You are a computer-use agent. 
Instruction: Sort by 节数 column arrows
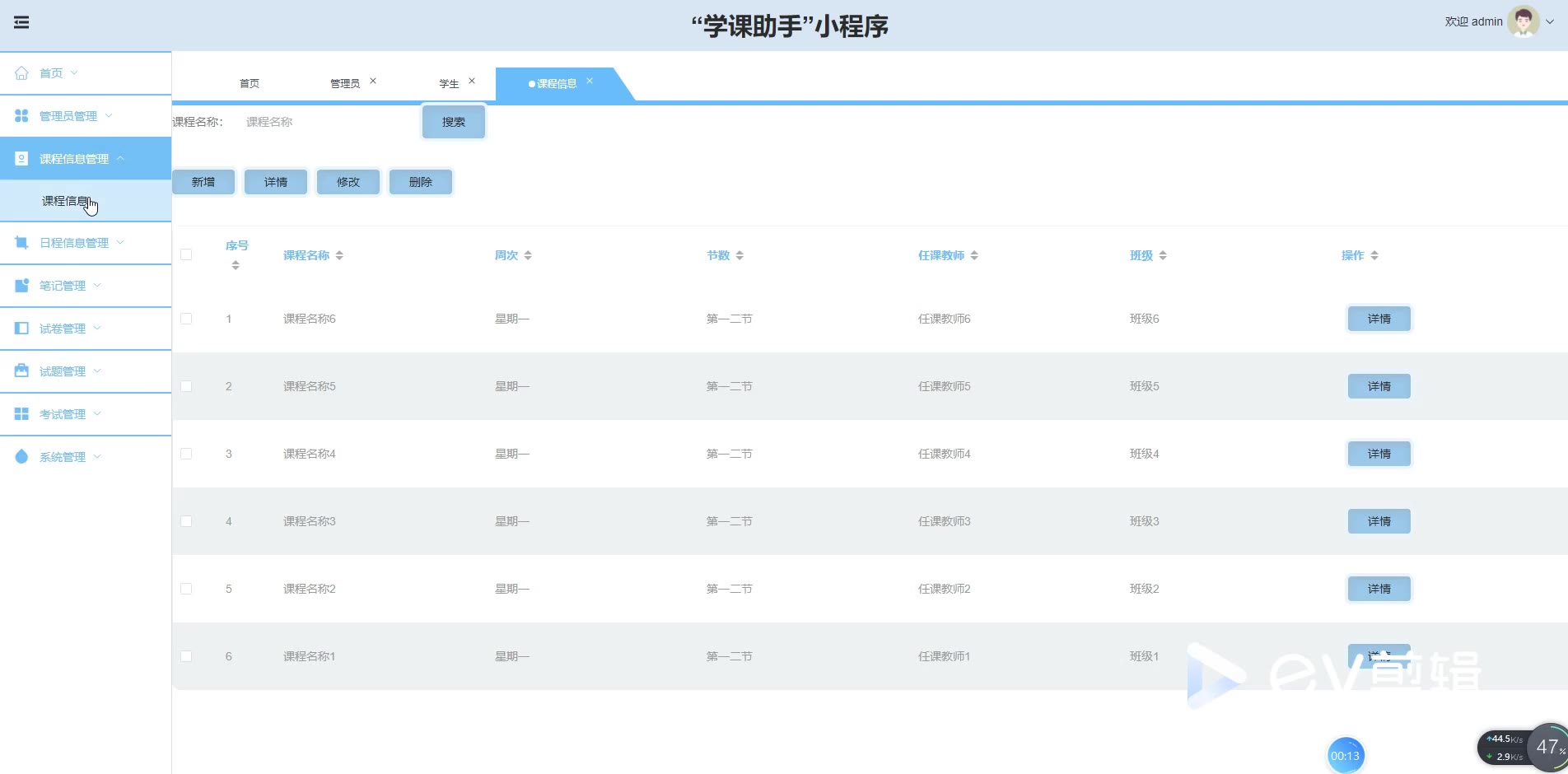point(740,255)
